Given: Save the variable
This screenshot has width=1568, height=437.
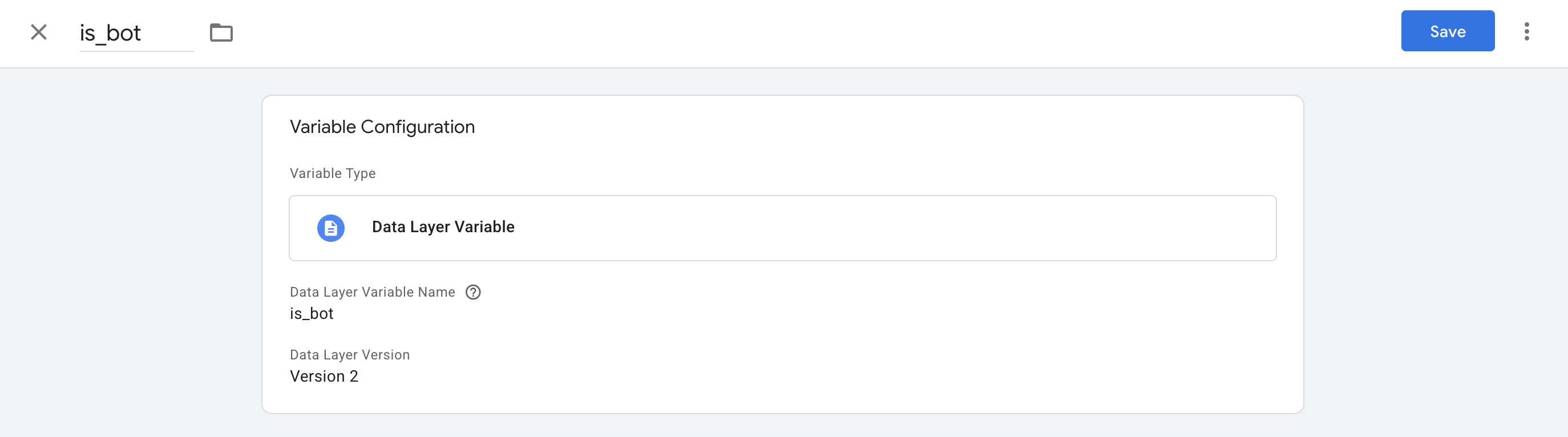Looking at the screenshot, I should (x=1447, y=31).
